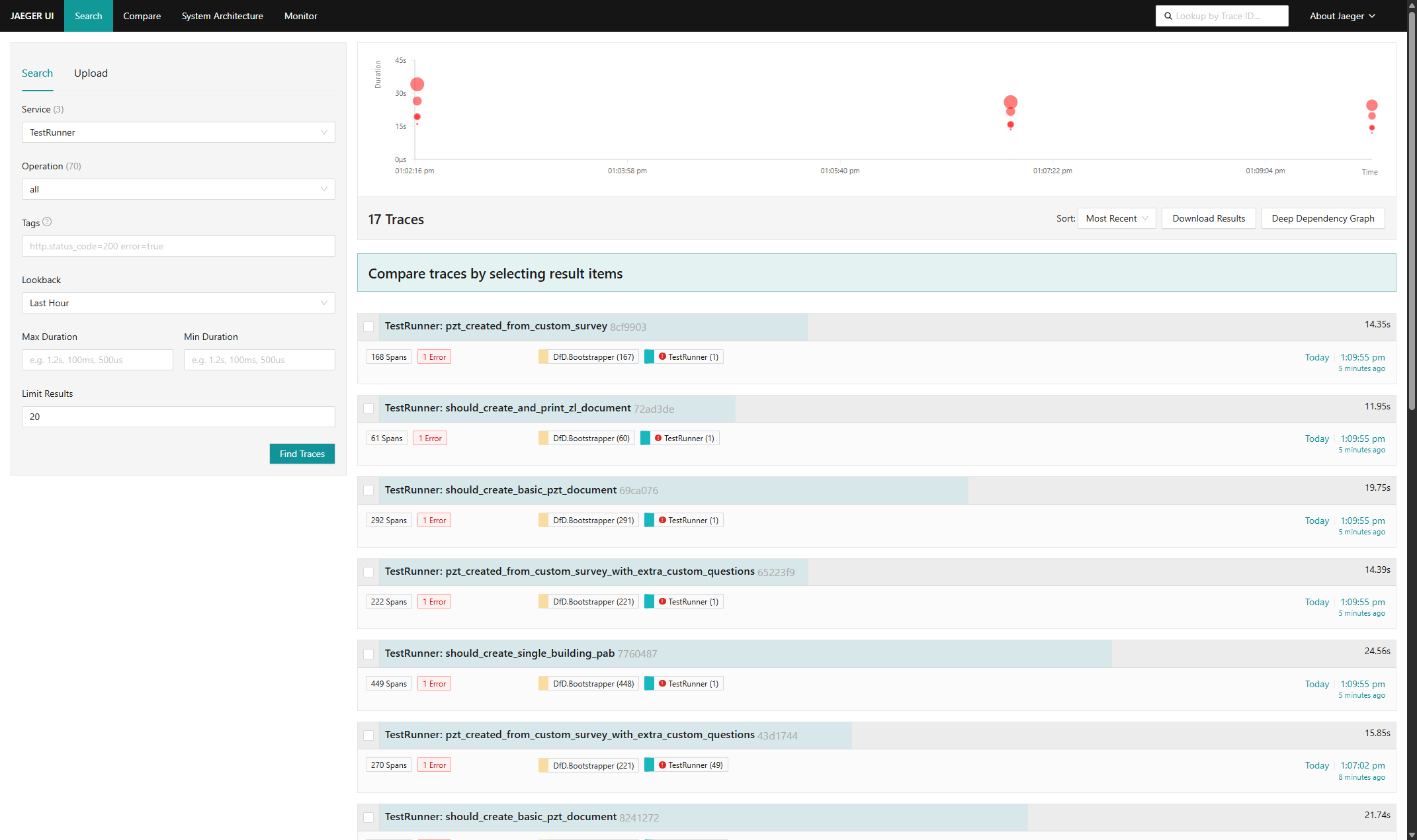Select the Search tab in the side panel
The width and height of the screenshot is (1417, 840).
[x=37, y=73]
